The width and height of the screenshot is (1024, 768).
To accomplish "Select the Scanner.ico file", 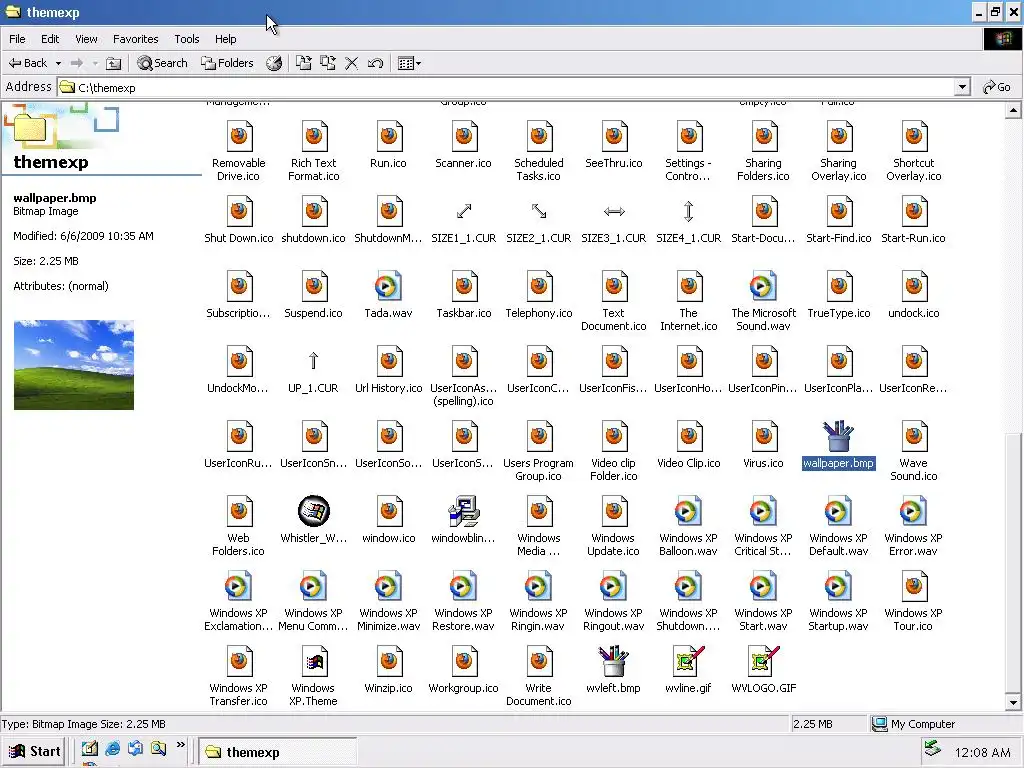I will click(464, 145).
